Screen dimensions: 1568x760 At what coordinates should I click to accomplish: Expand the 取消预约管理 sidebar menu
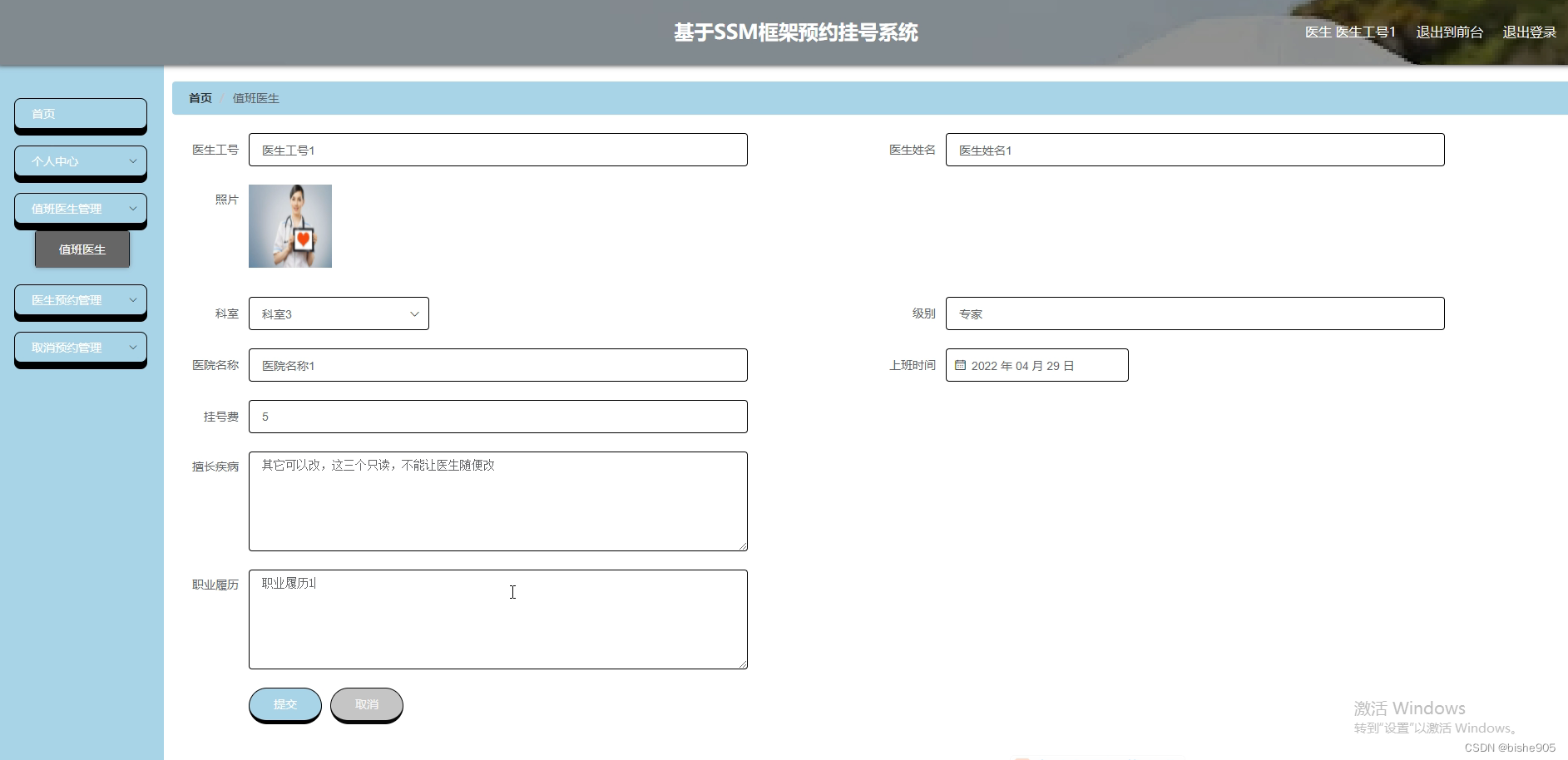tap(80, 348)
